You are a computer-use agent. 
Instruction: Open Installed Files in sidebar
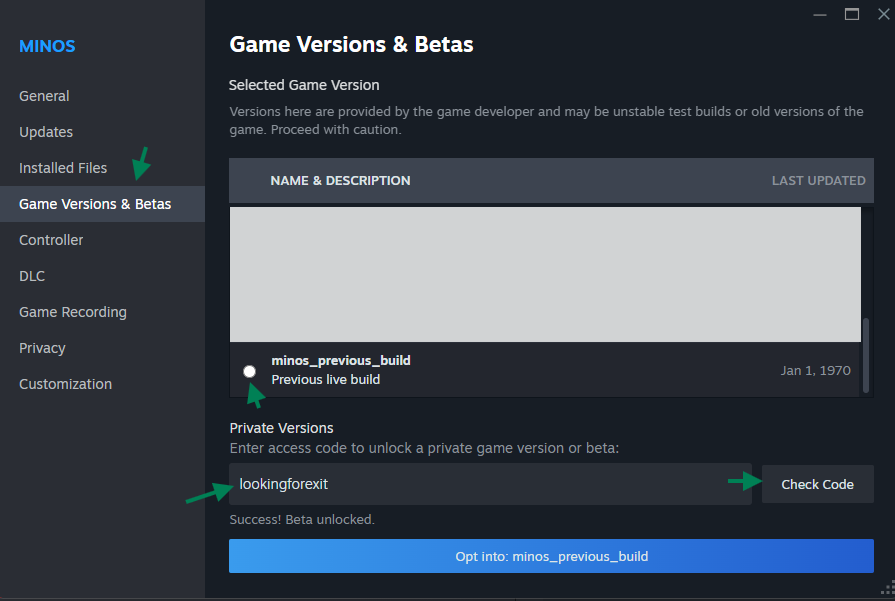[x=63, y=168]
